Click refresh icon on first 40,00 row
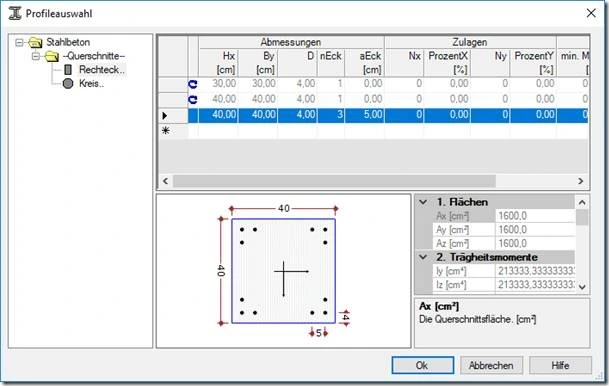The image size is (609, 386). (193, 100)
